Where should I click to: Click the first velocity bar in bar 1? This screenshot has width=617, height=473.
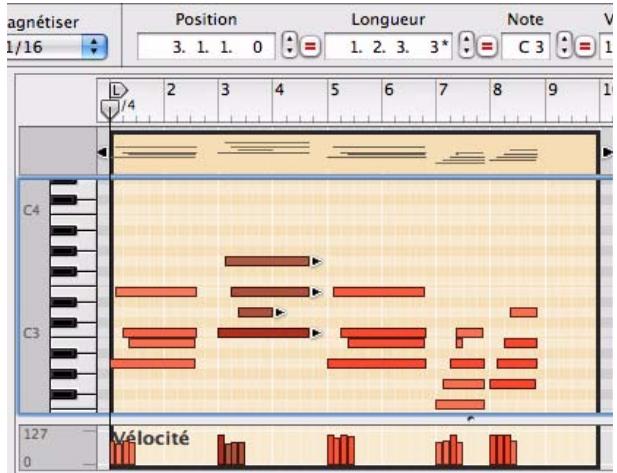click(x=114, y=454)
